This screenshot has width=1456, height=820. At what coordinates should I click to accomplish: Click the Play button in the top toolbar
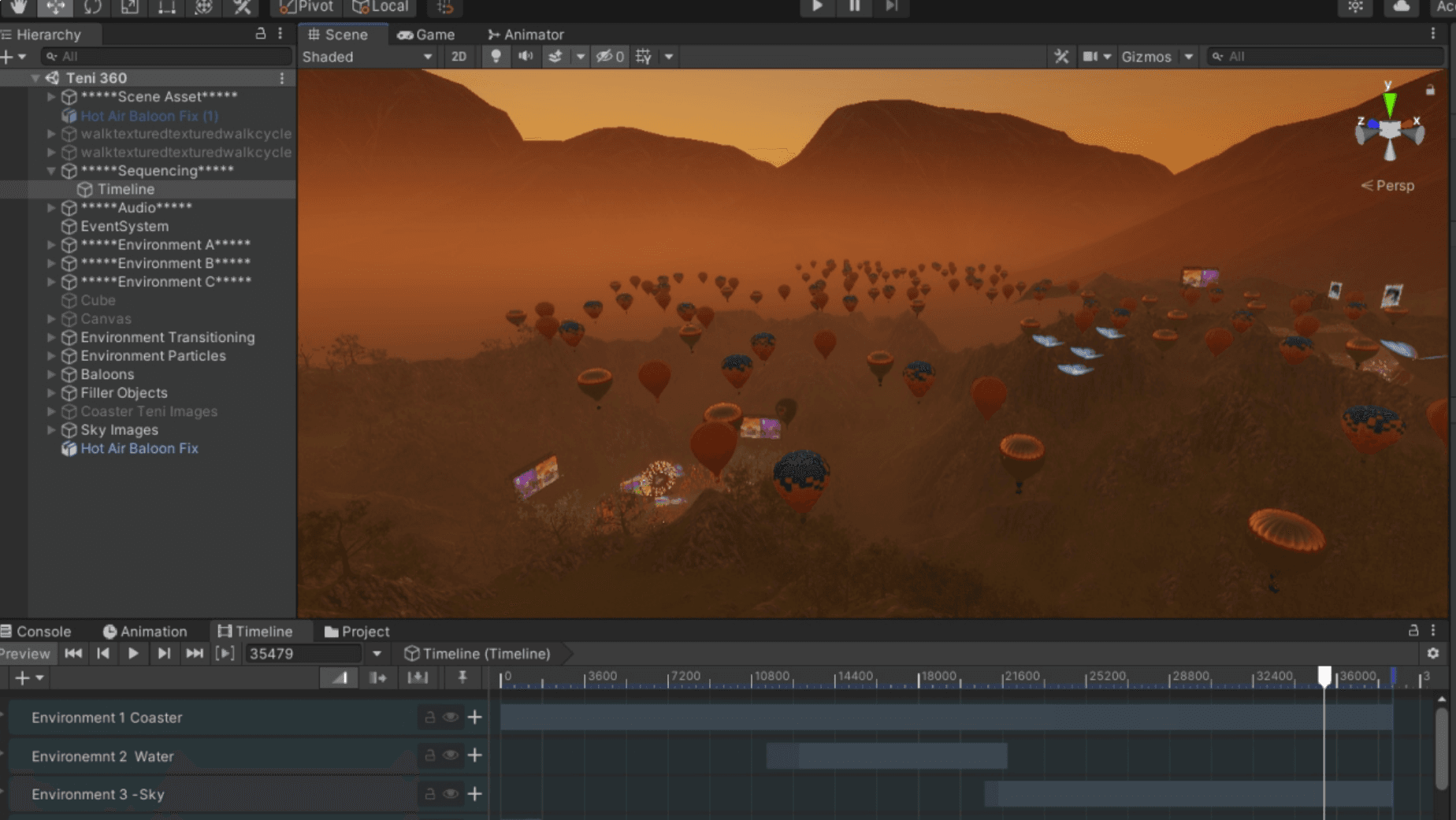tap(817, 6)
